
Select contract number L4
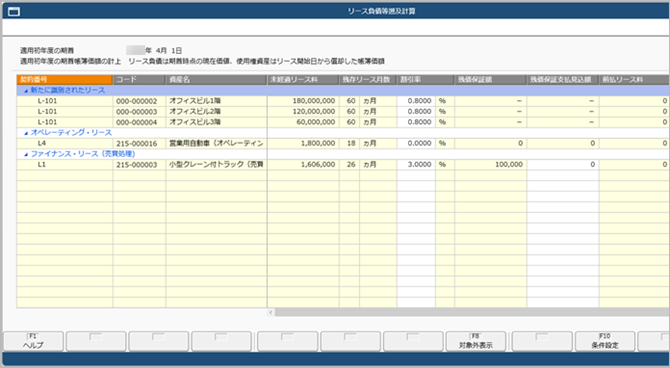click(65, 144)
